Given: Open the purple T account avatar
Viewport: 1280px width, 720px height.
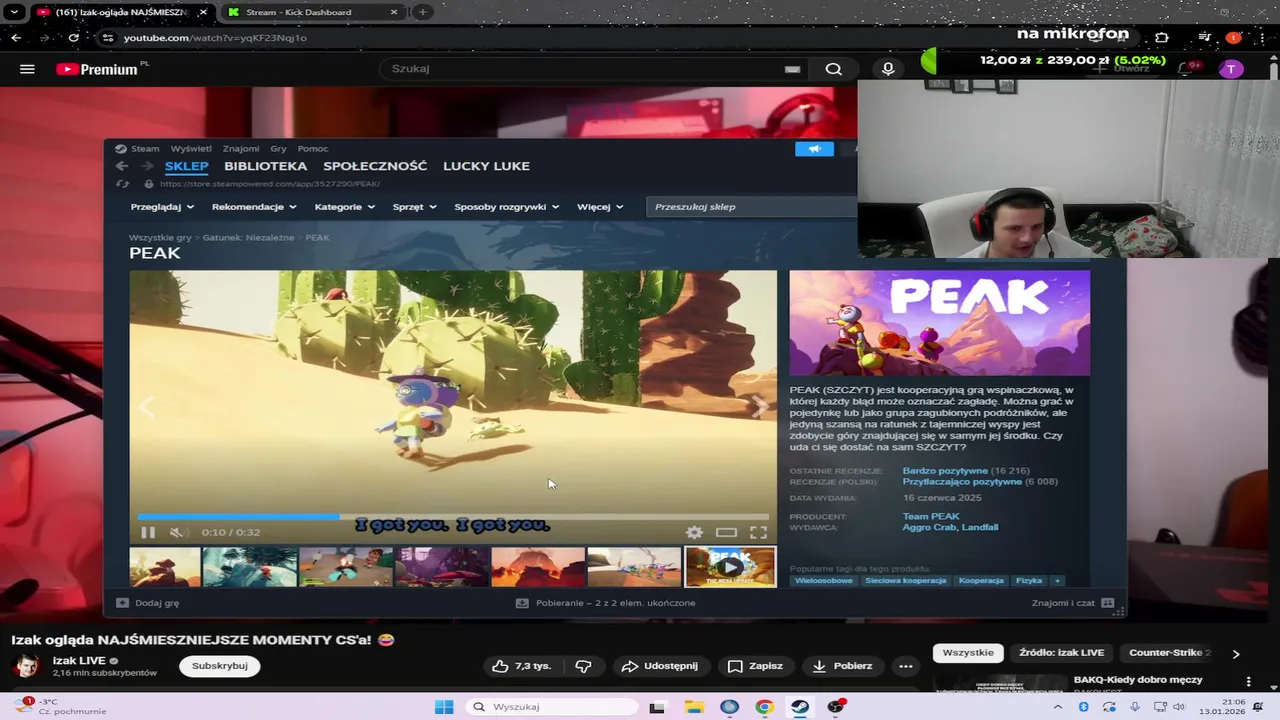Looking at the screenshot, I should pyautogui.click(x=1232, y=69).
